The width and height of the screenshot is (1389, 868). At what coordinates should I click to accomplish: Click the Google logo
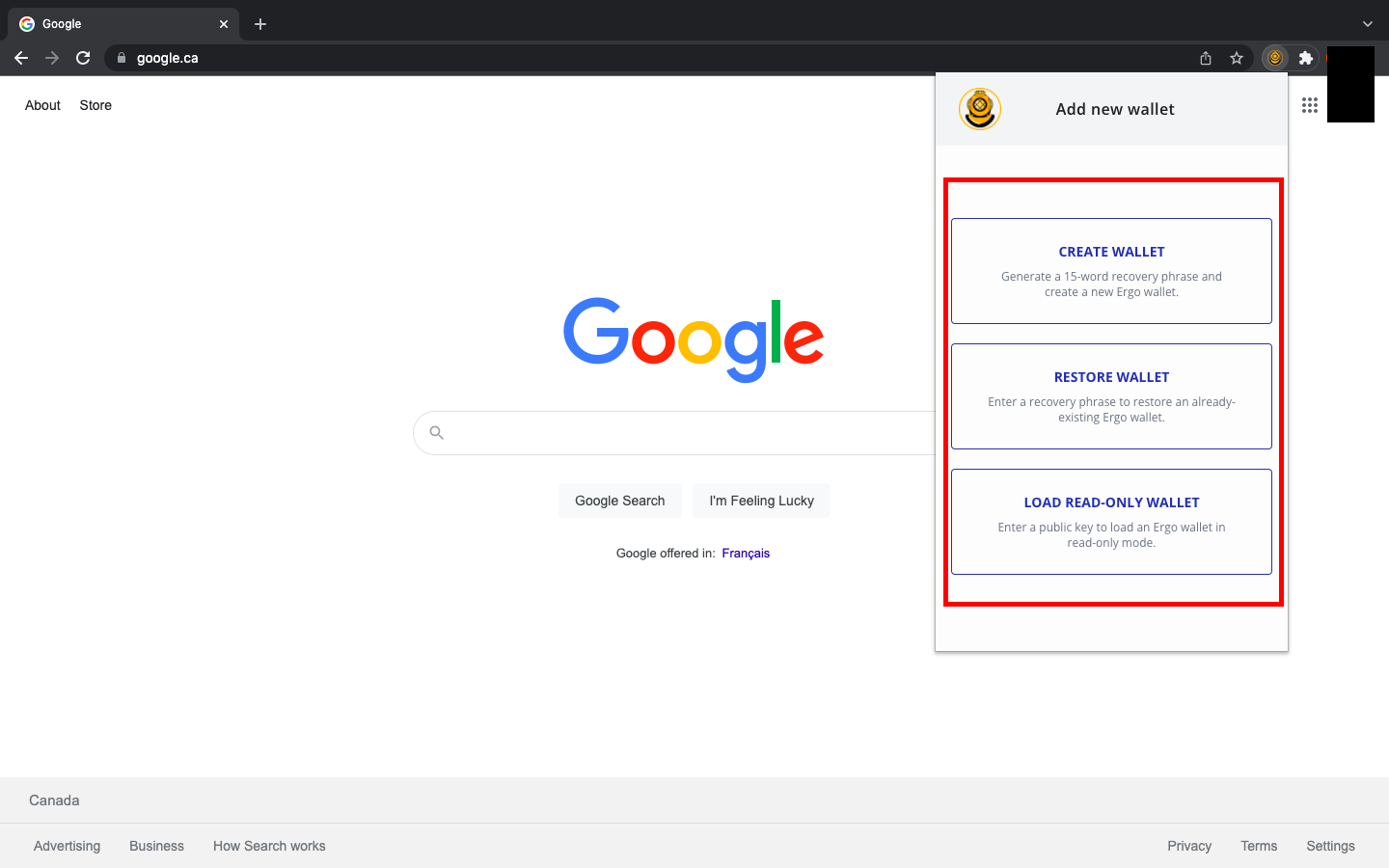click(x=694, y=339)
